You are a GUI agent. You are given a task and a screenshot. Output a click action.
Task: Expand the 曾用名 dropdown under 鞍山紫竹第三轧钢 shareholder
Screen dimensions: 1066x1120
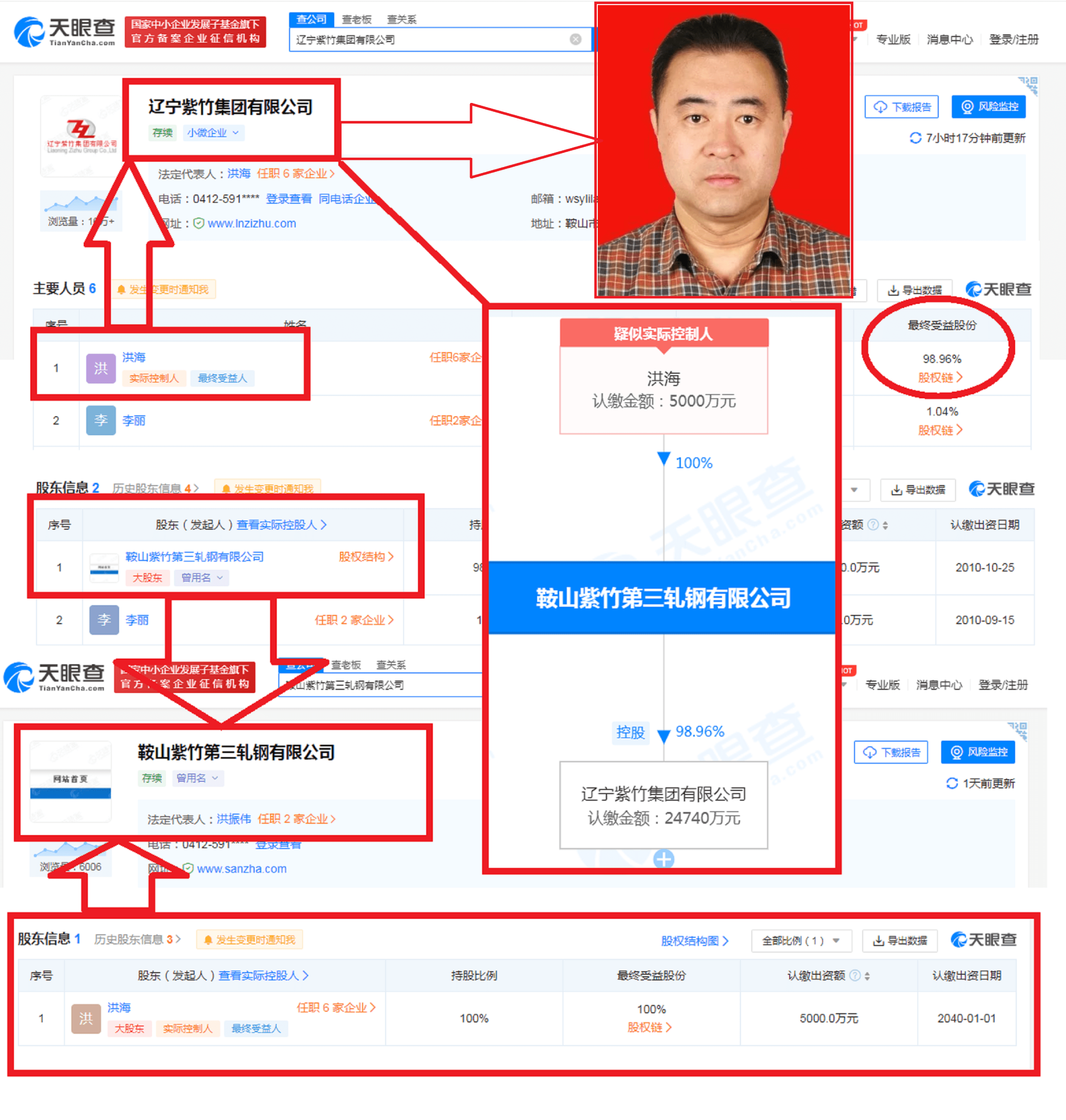(x=201, y=577)
